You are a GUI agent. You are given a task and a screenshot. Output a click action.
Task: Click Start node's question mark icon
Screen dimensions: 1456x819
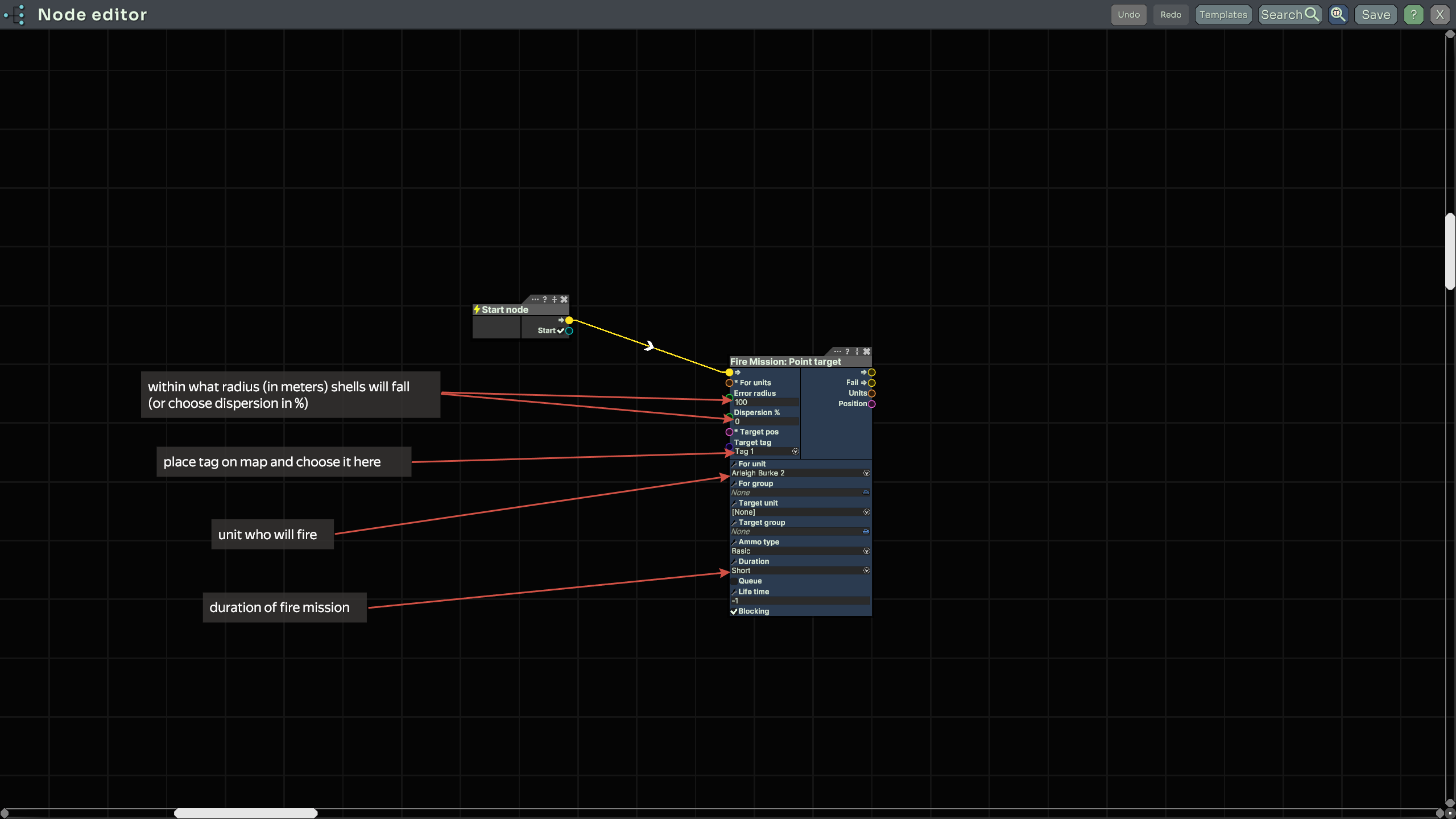coord(545,299)
